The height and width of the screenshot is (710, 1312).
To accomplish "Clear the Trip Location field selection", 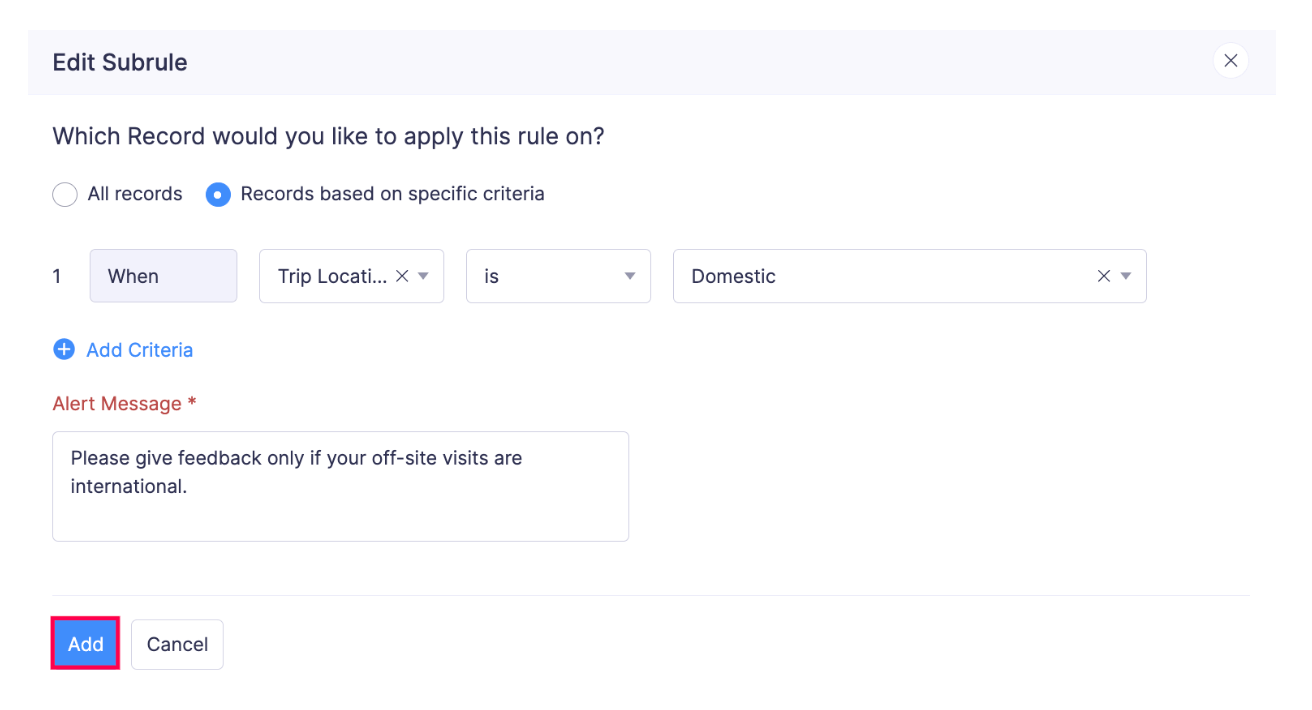I will [x=402, y=276].
